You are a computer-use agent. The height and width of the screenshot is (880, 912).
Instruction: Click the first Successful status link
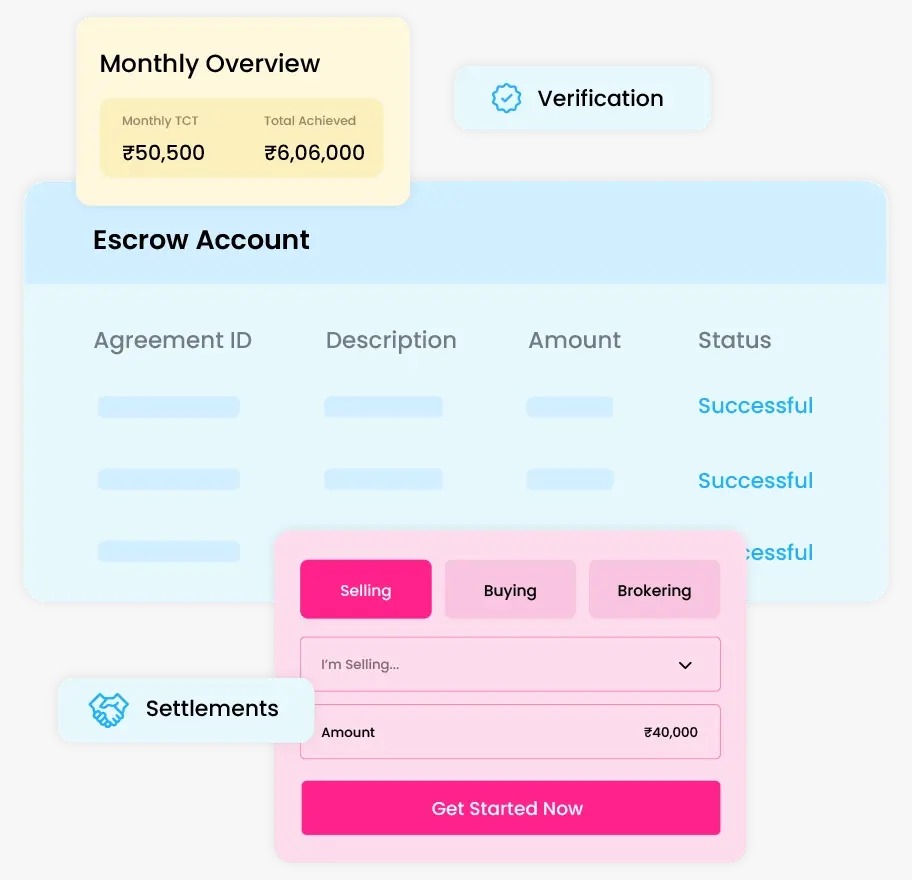point(755,406)
